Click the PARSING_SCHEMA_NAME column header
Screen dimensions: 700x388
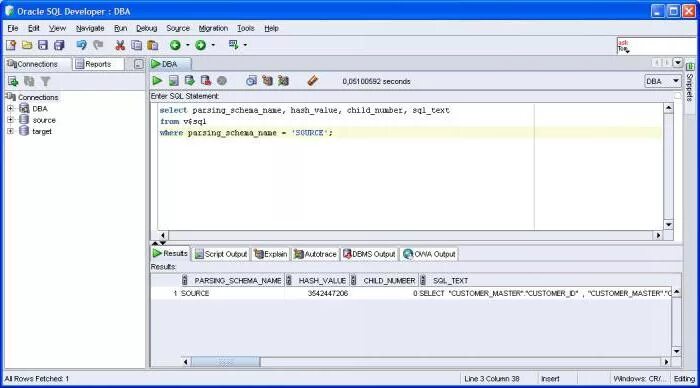click(233, 280)
